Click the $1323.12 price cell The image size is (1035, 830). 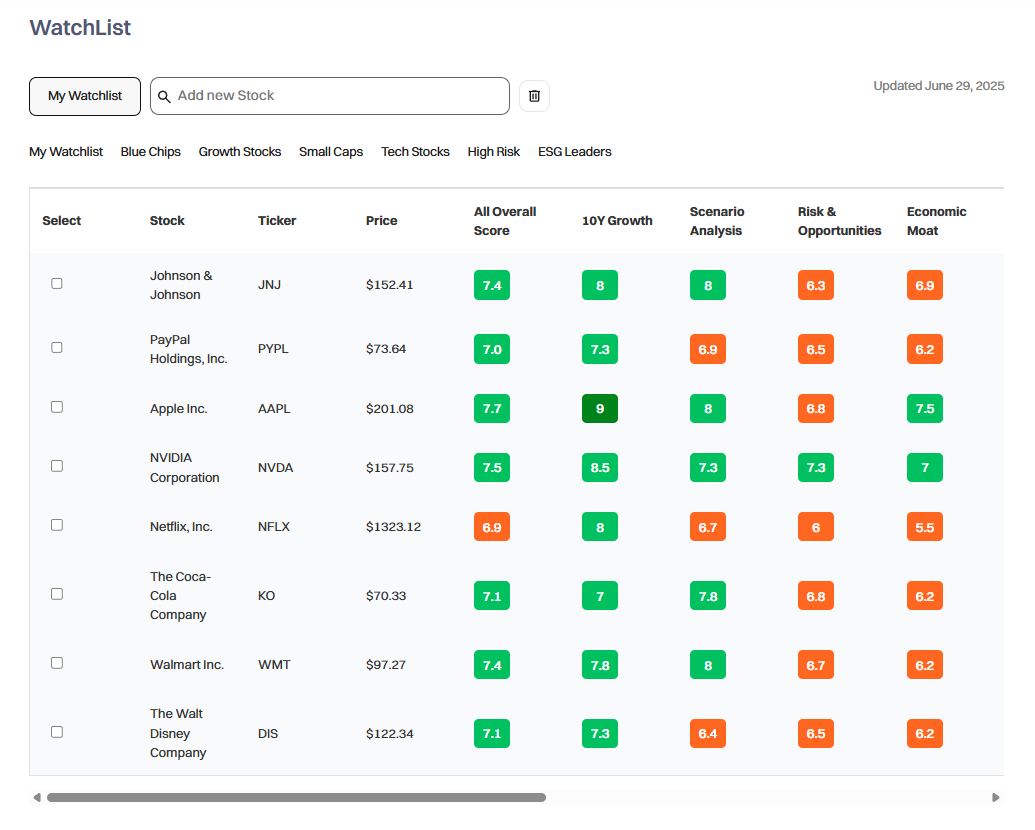393,527
